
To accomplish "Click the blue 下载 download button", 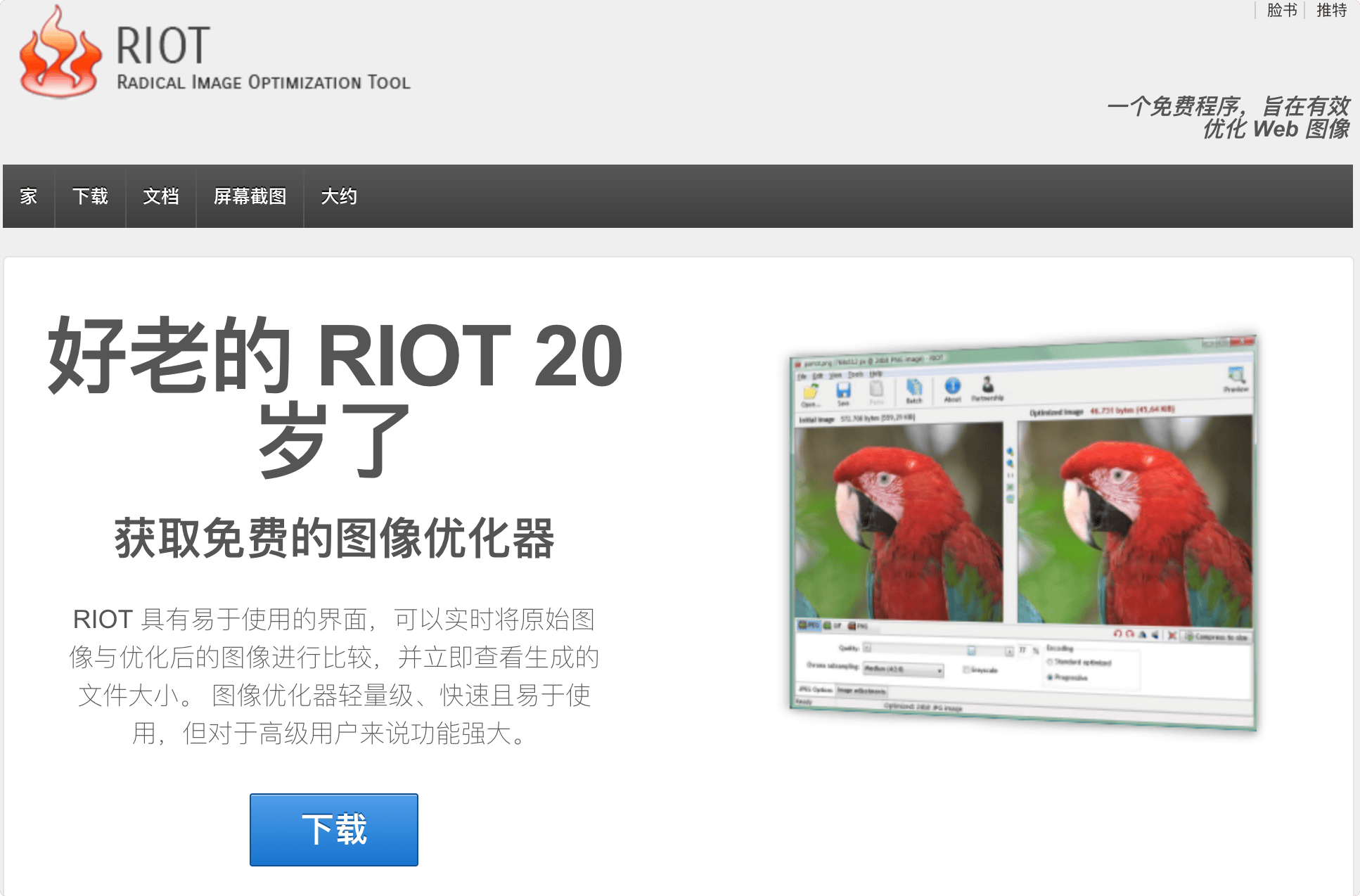I will (x=334, y=830).
